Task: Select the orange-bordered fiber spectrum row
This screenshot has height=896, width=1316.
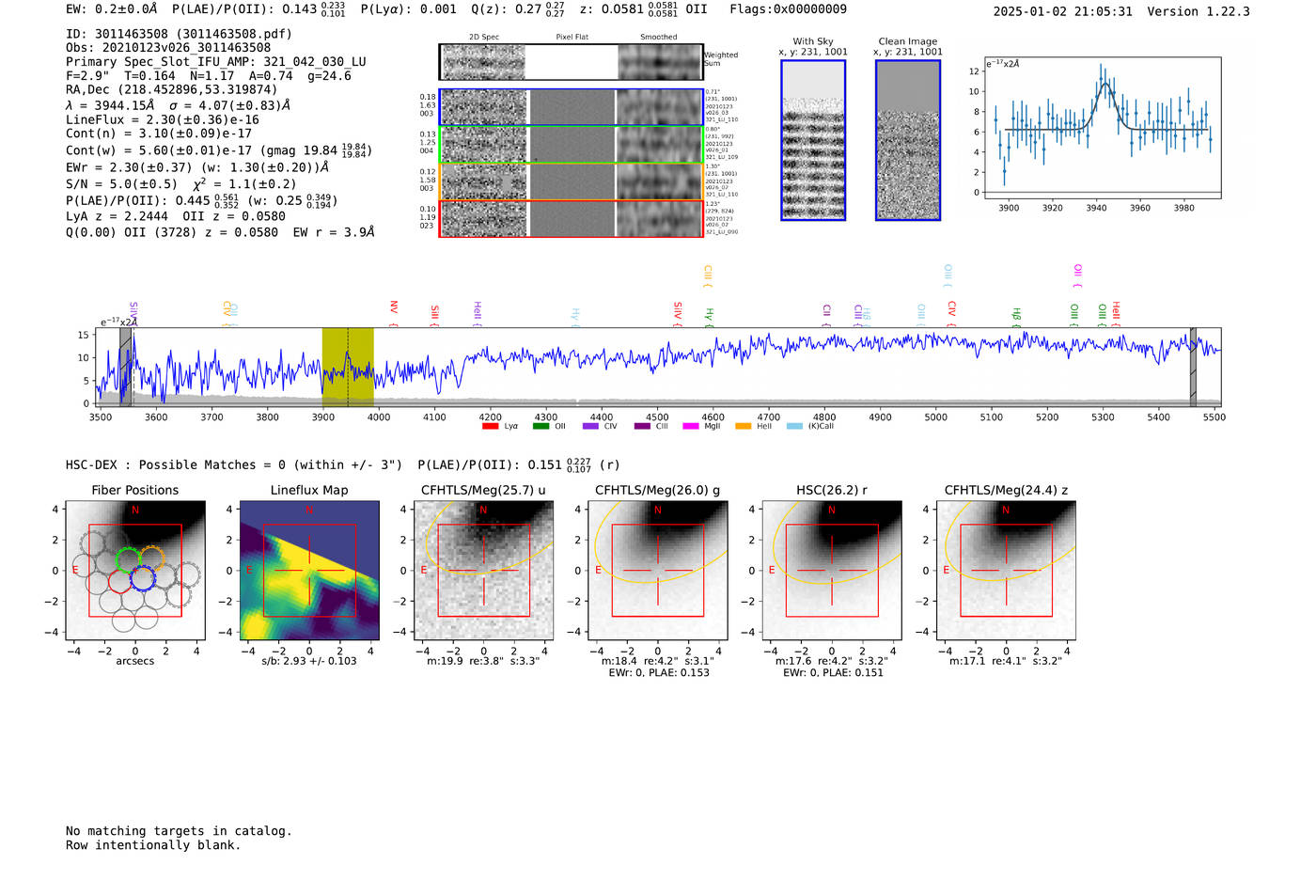Action: (x=571, y=181)
